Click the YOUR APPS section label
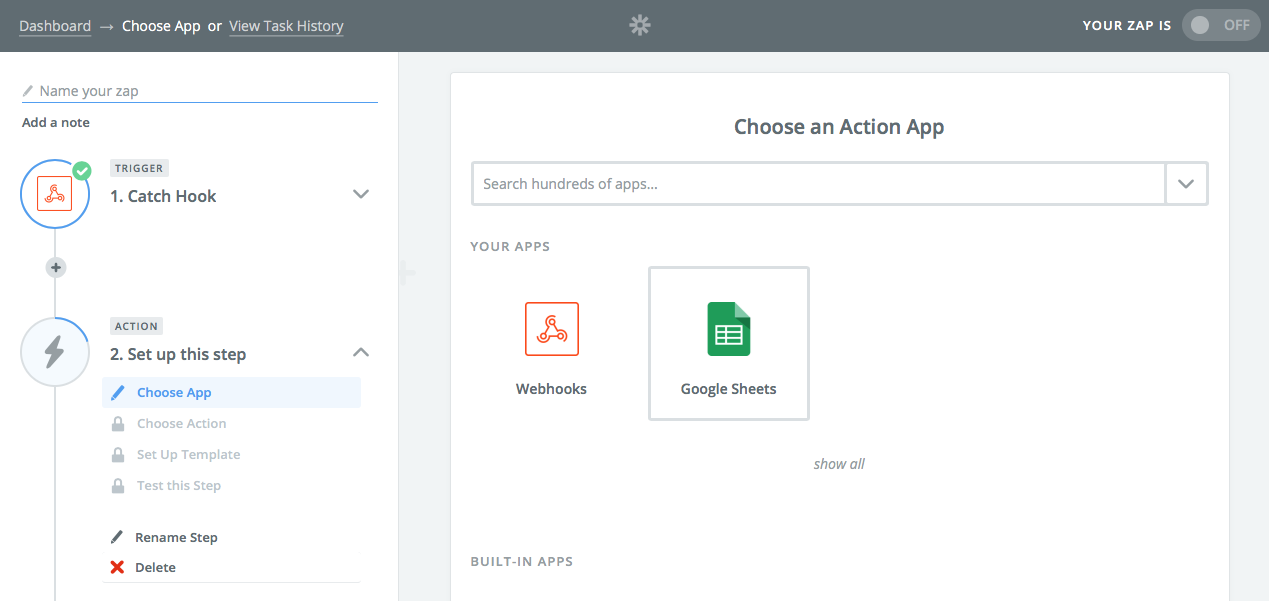 tap(510, 246)
